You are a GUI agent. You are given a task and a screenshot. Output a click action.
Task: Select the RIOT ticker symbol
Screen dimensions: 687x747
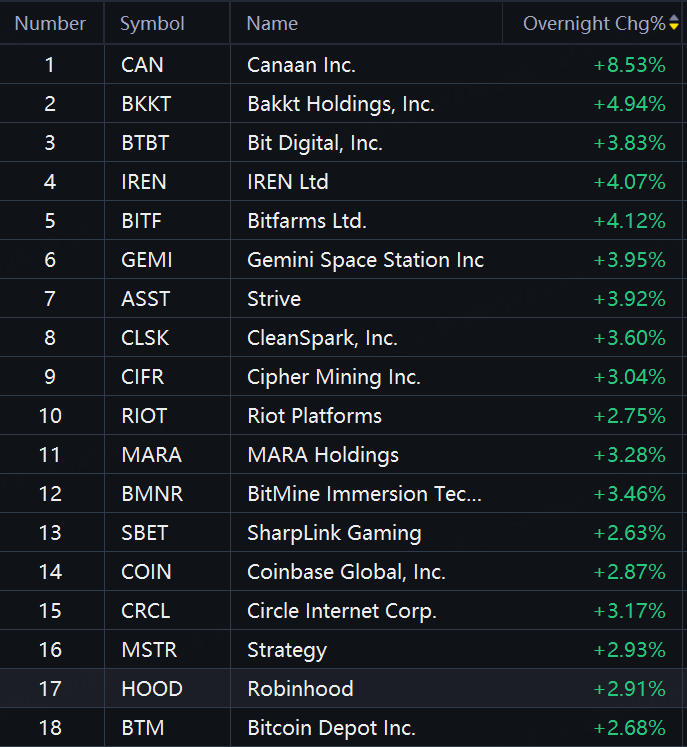pyautogui.click(x=144, y=416)
